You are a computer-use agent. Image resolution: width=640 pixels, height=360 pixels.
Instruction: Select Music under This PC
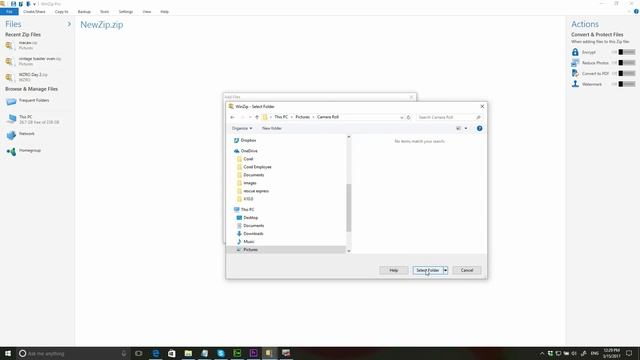pos(245,242)
